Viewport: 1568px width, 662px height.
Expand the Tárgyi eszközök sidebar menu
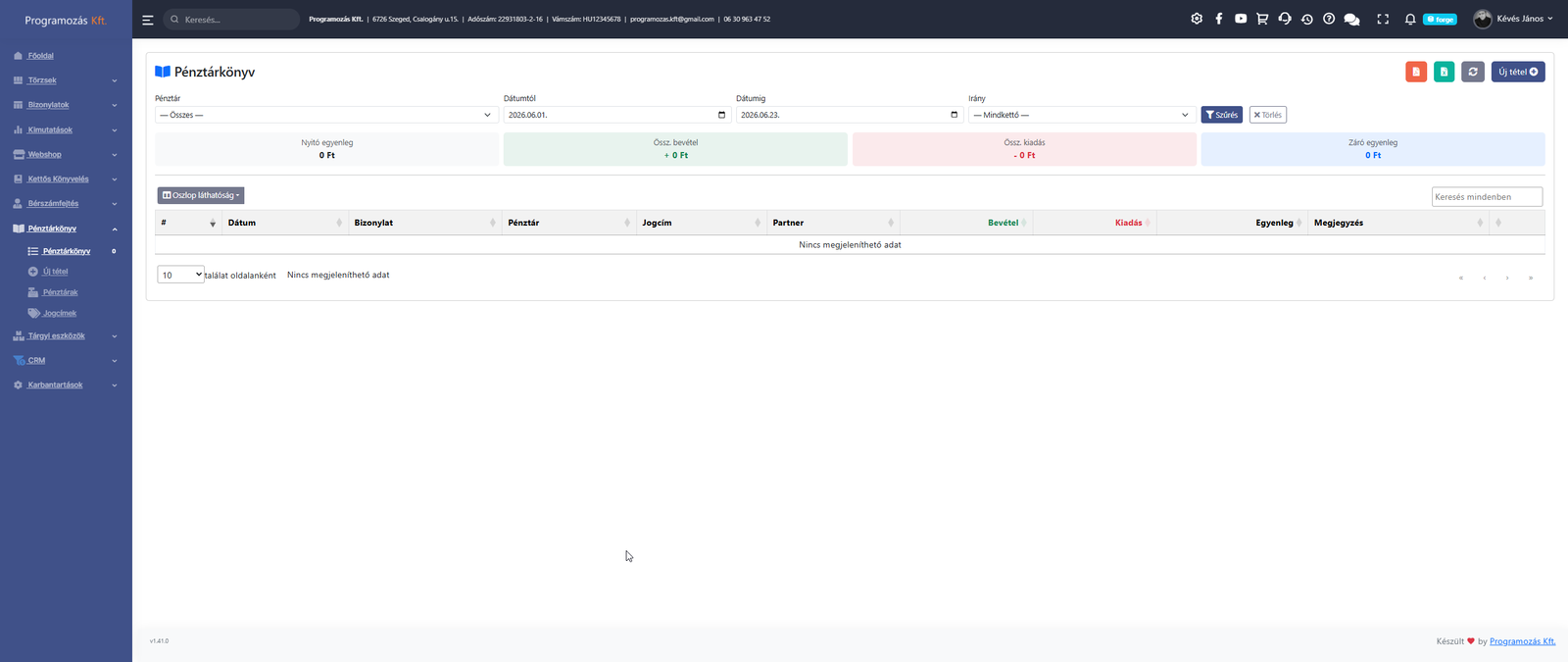pyautogui.click(x=66, y=335)
